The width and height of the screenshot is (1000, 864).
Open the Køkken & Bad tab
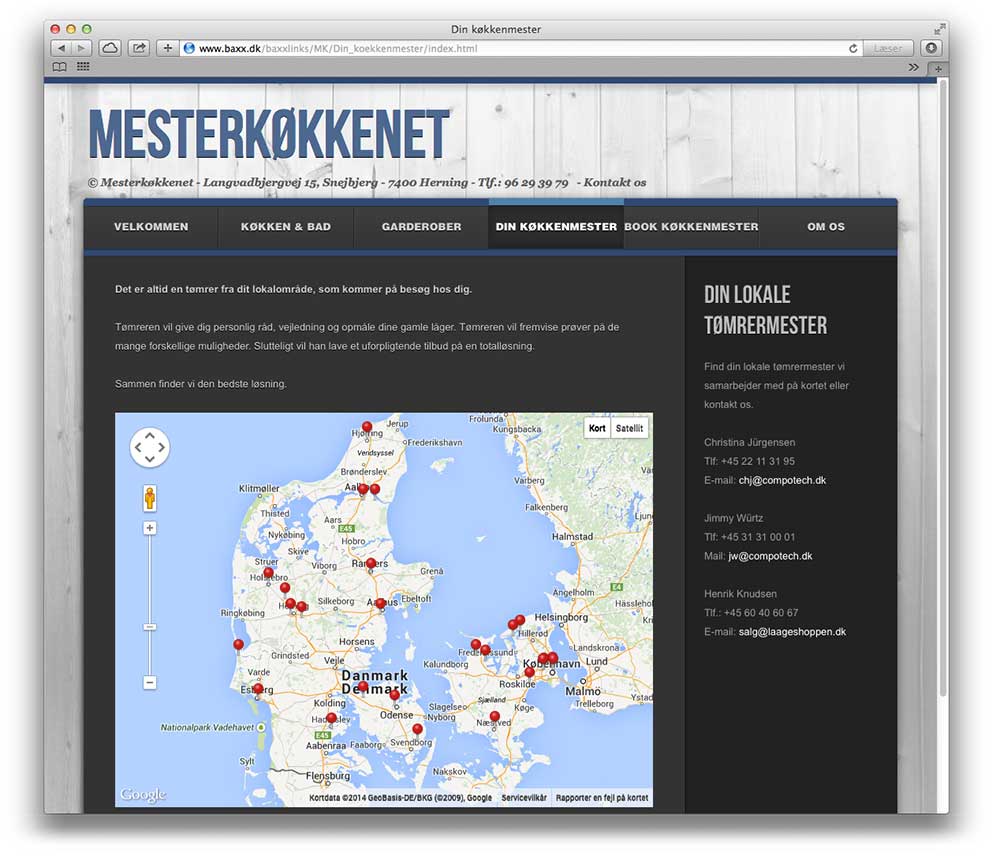286,226
